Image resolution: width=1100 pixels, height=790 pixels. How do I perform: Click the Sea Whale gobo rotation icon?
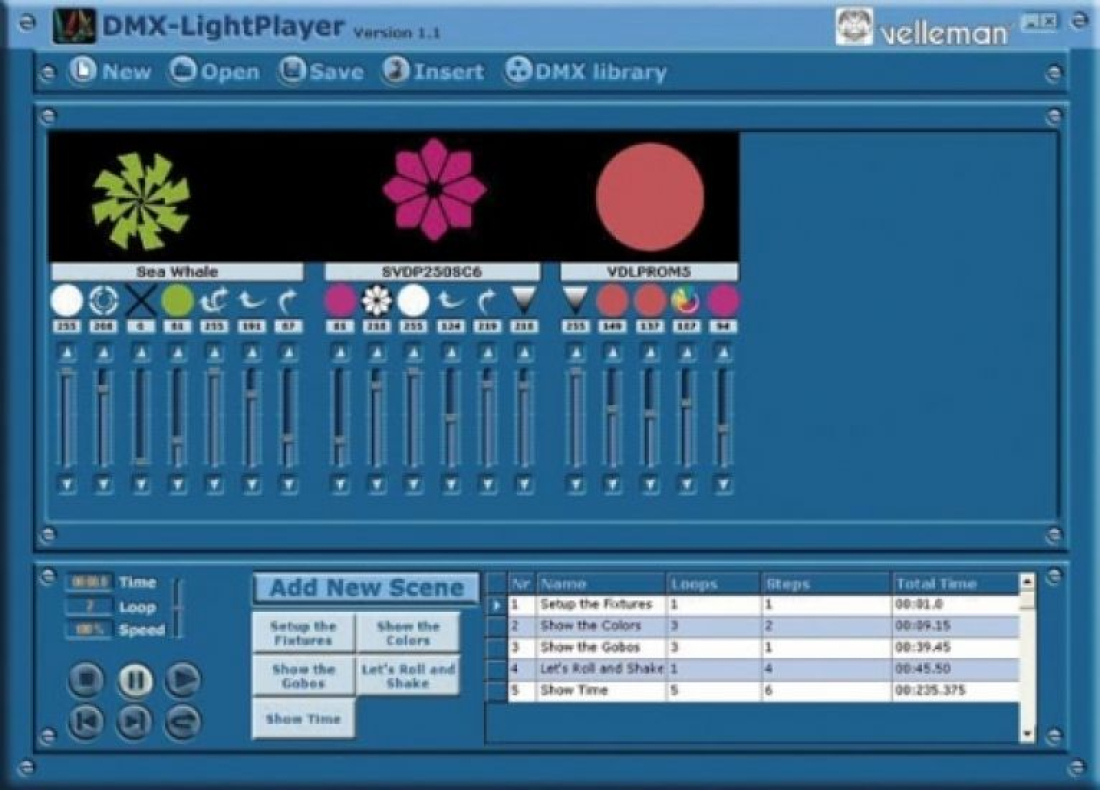(x=215, y=301)
